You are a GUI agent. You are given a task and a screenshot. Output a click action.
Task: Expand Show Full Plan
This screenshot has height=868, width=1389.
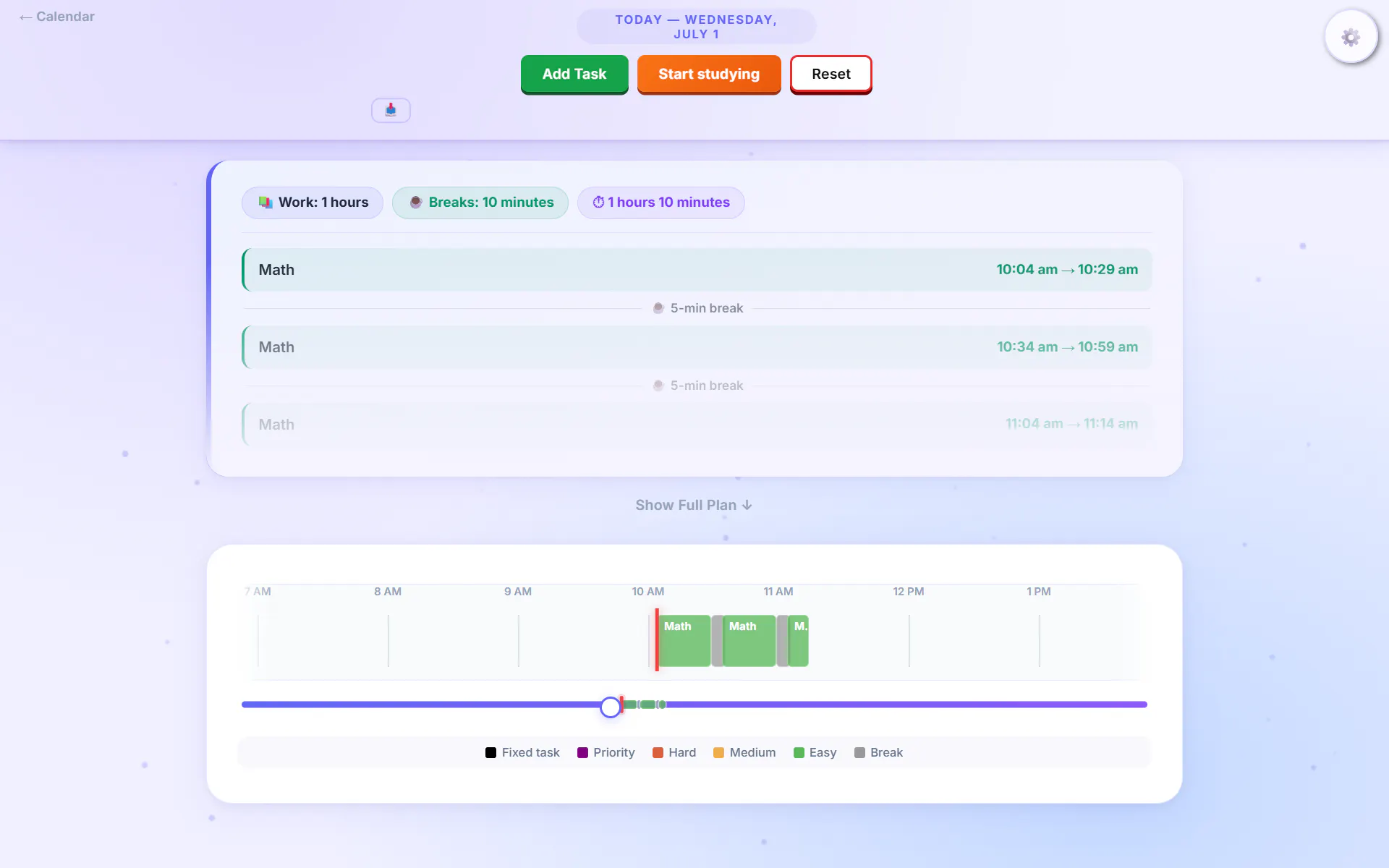[694, 505]
